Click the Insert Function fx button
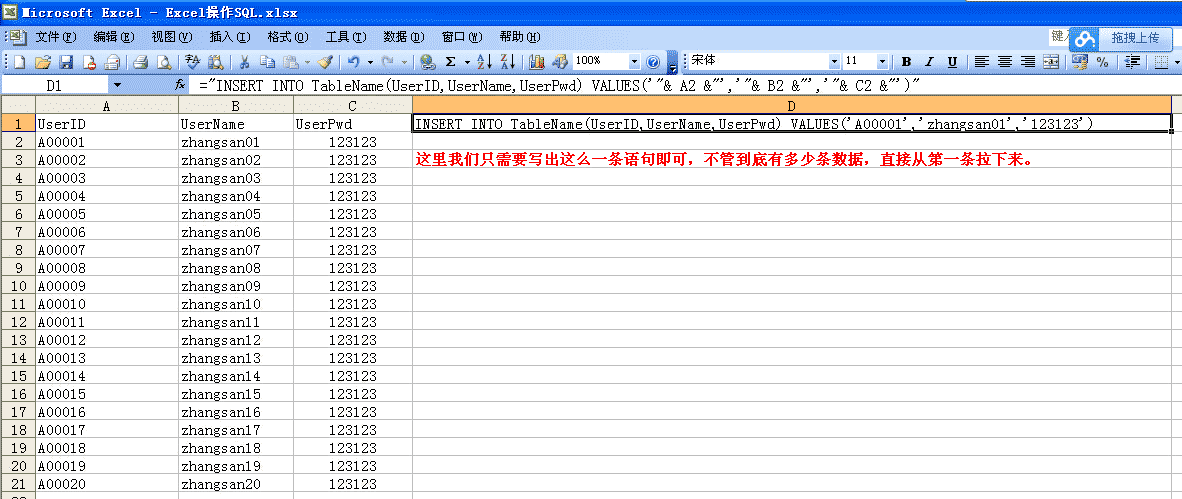The width and height of the screenshot is (1182, 499). (x=180, y=85)
